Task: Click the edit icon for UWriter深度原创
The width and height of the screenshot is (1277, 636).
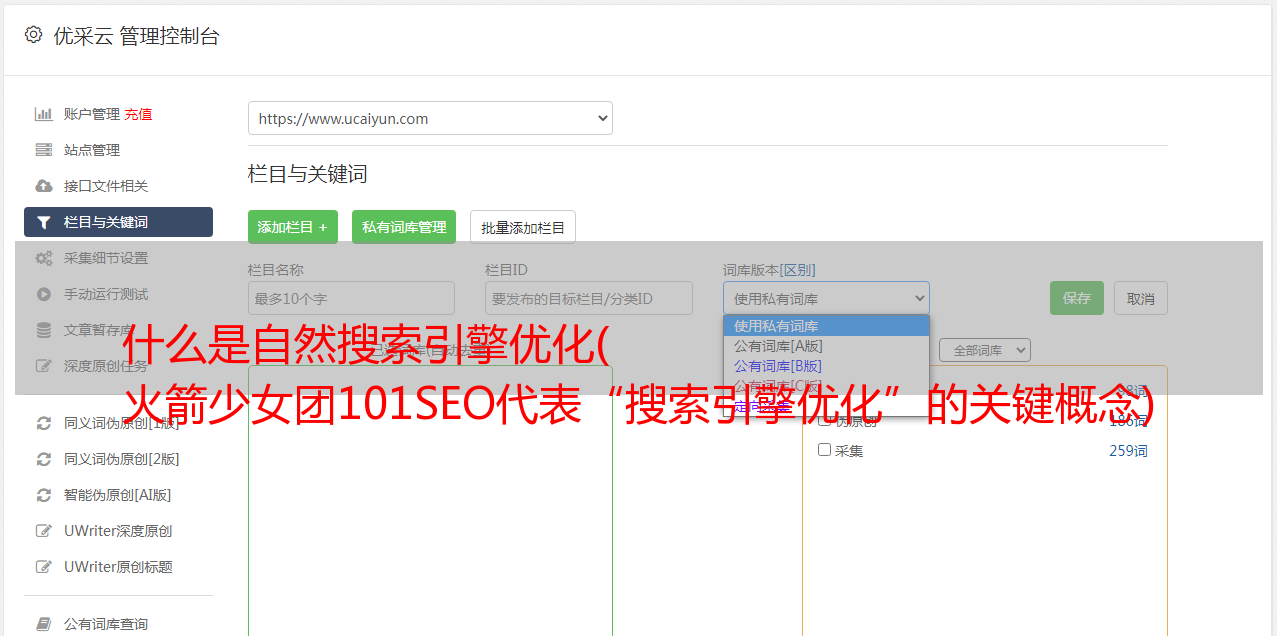Action: pyautogui.click(x=43, y=531)
